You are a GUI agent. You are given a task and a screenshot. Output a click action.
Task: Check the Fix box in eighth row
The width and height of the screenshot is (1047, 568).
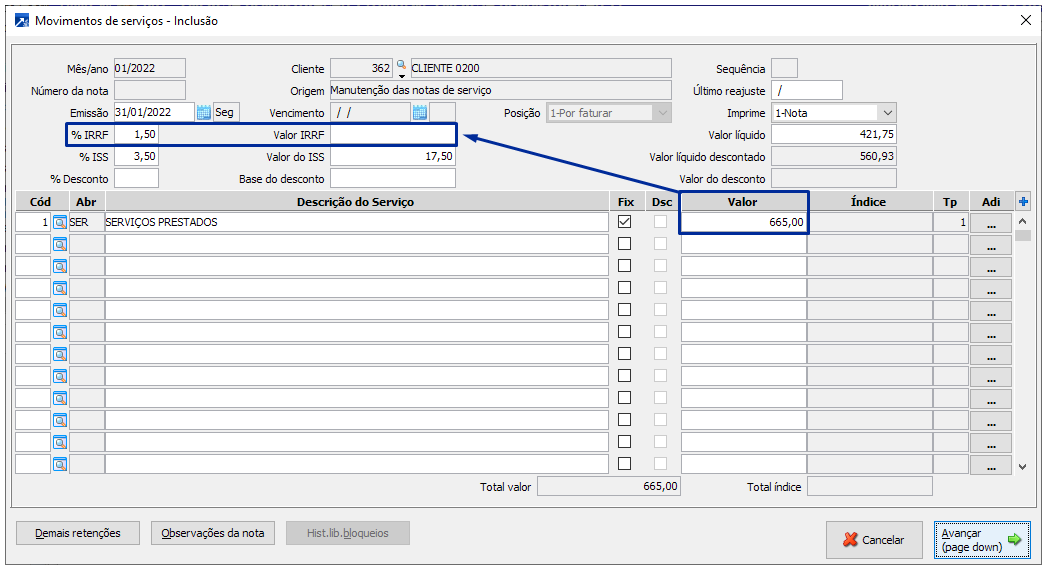[x=624, y=376]
